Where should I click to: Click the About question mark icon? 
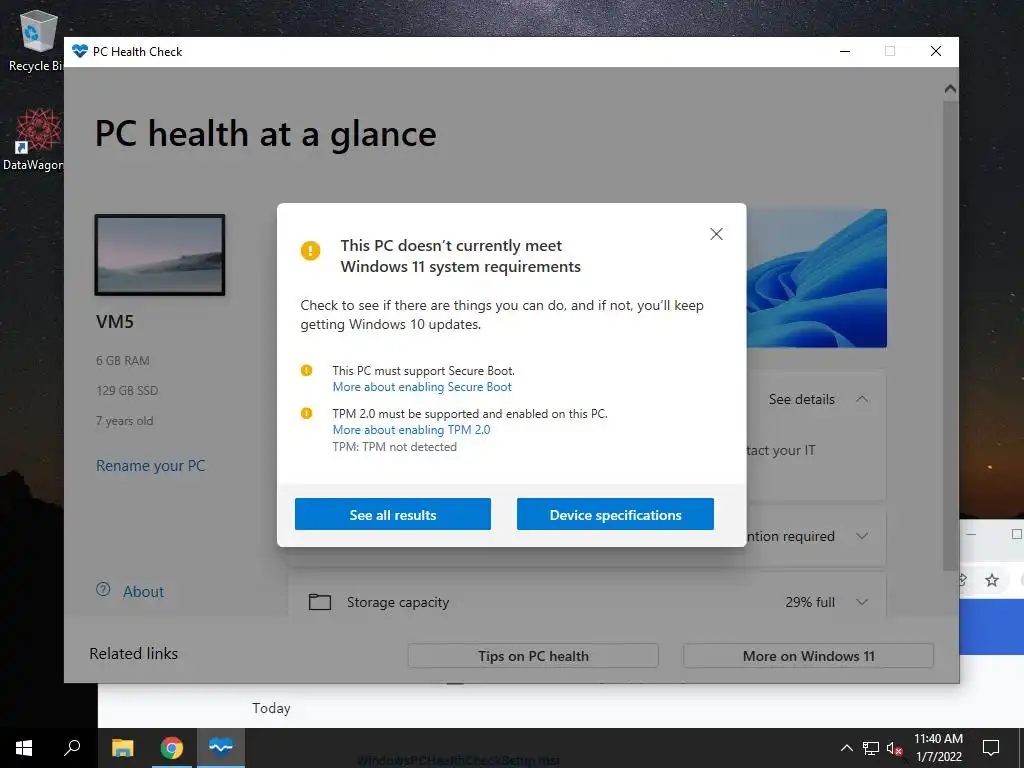tap(103, 590)
